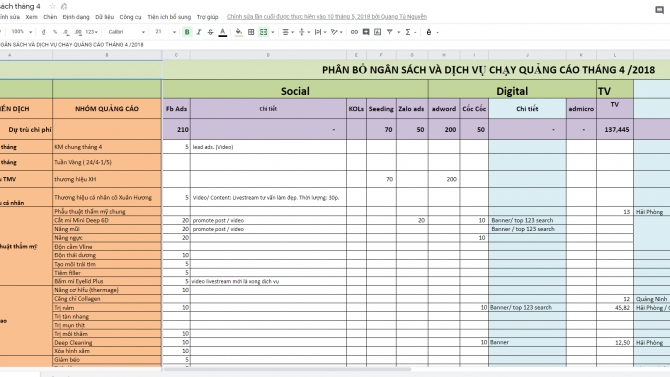Open the Xem menu
The image size is (670, 377).
[32, 17]
